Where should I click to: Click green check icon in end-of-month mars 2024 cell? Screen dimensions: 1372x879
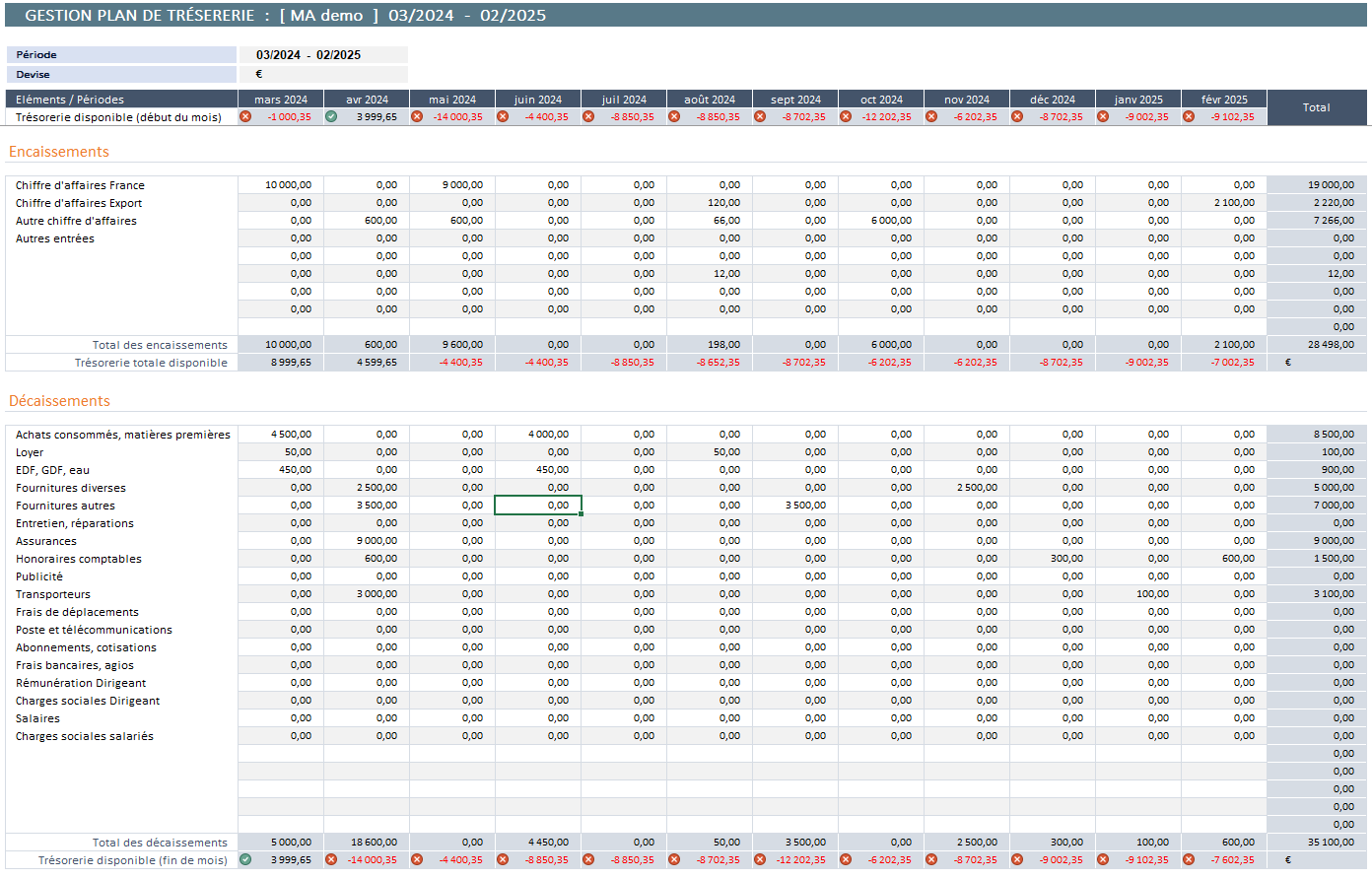click(245, 859)
